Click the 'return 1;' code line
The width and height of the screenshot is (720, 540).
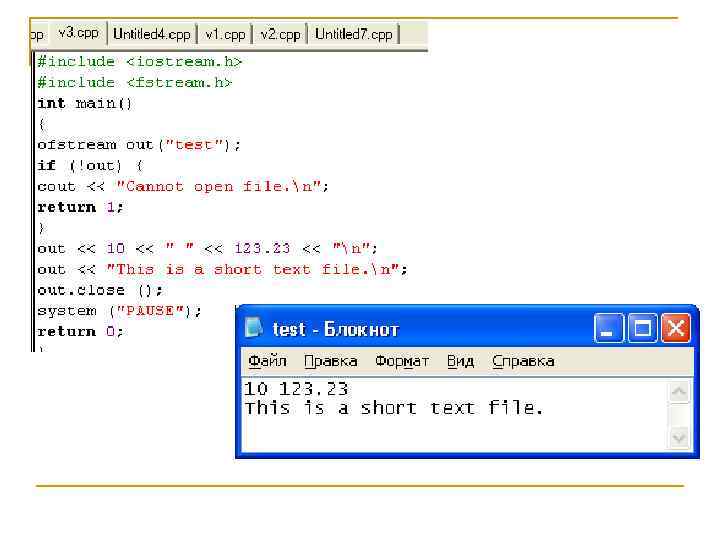click(80, 207)
